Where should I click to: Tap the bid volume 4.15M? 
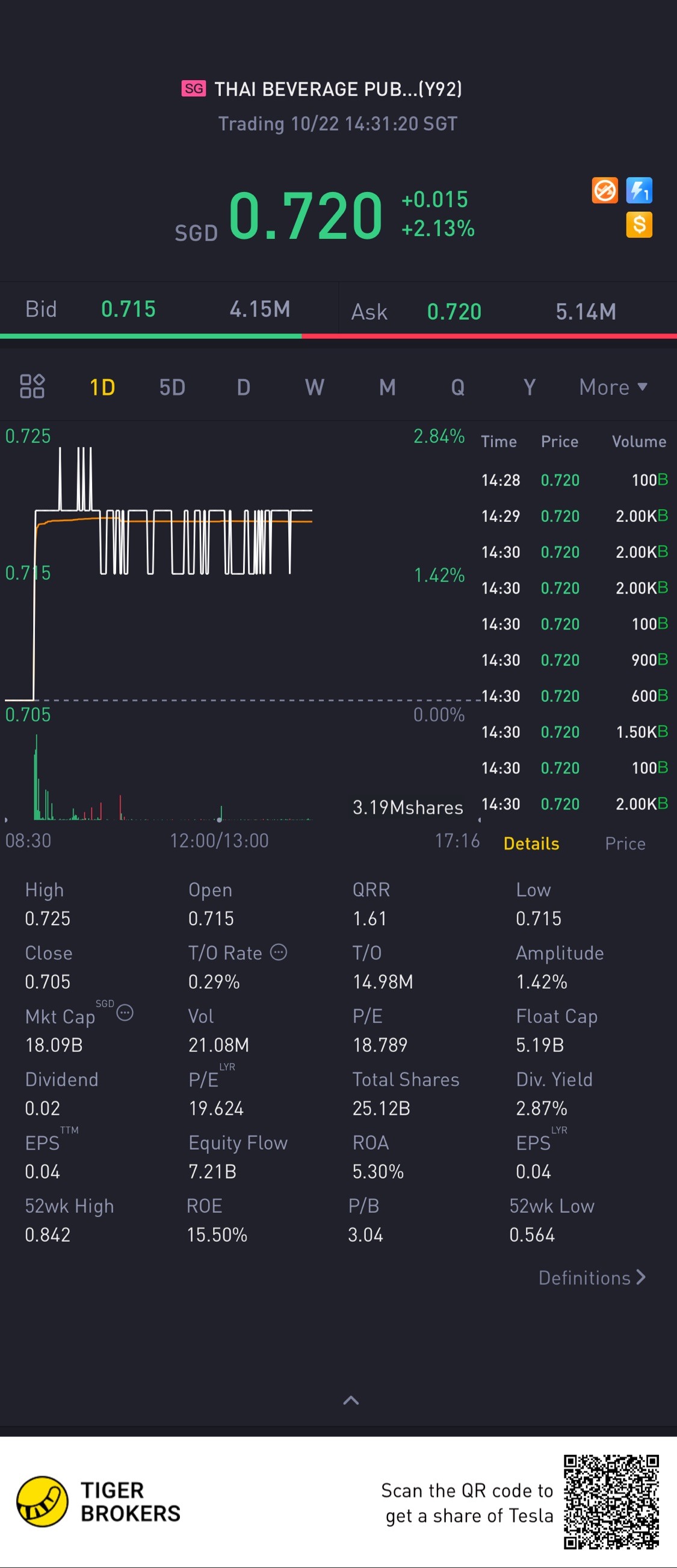(260, 309)
